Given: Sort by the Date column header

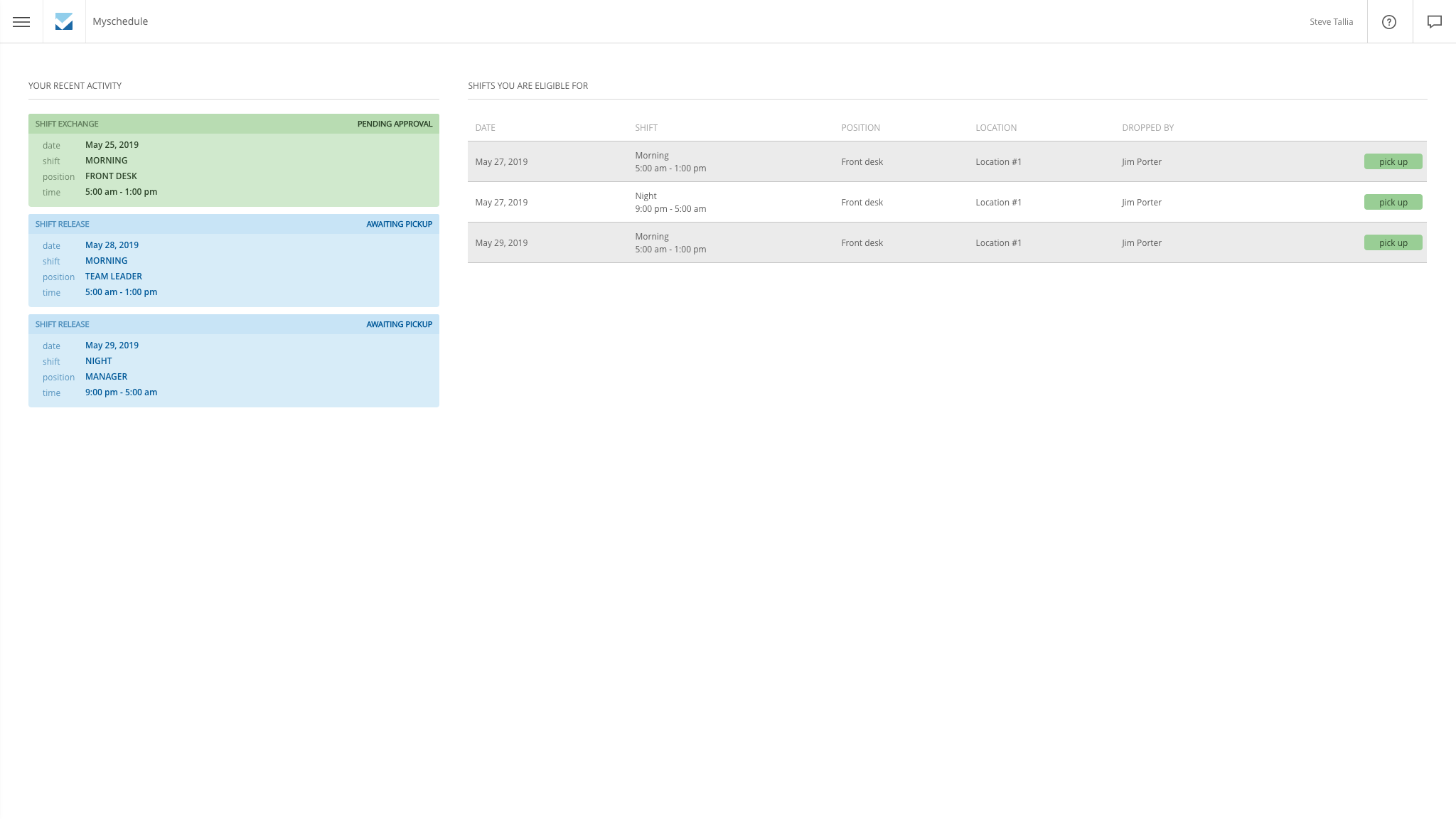Looking at the screenshot, I should 485,128.
